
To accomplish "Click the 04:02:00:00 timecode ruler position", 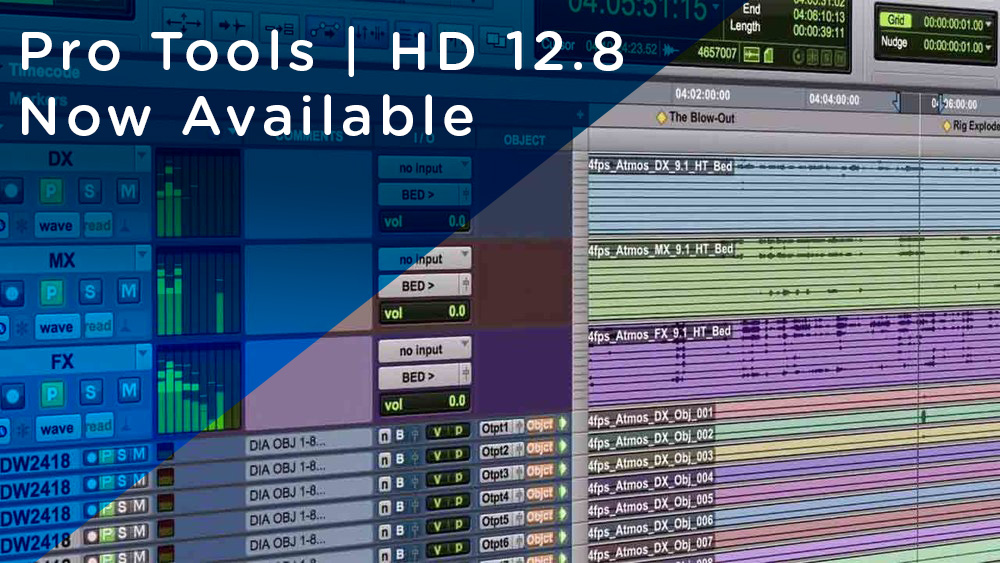I will (702, 94).
